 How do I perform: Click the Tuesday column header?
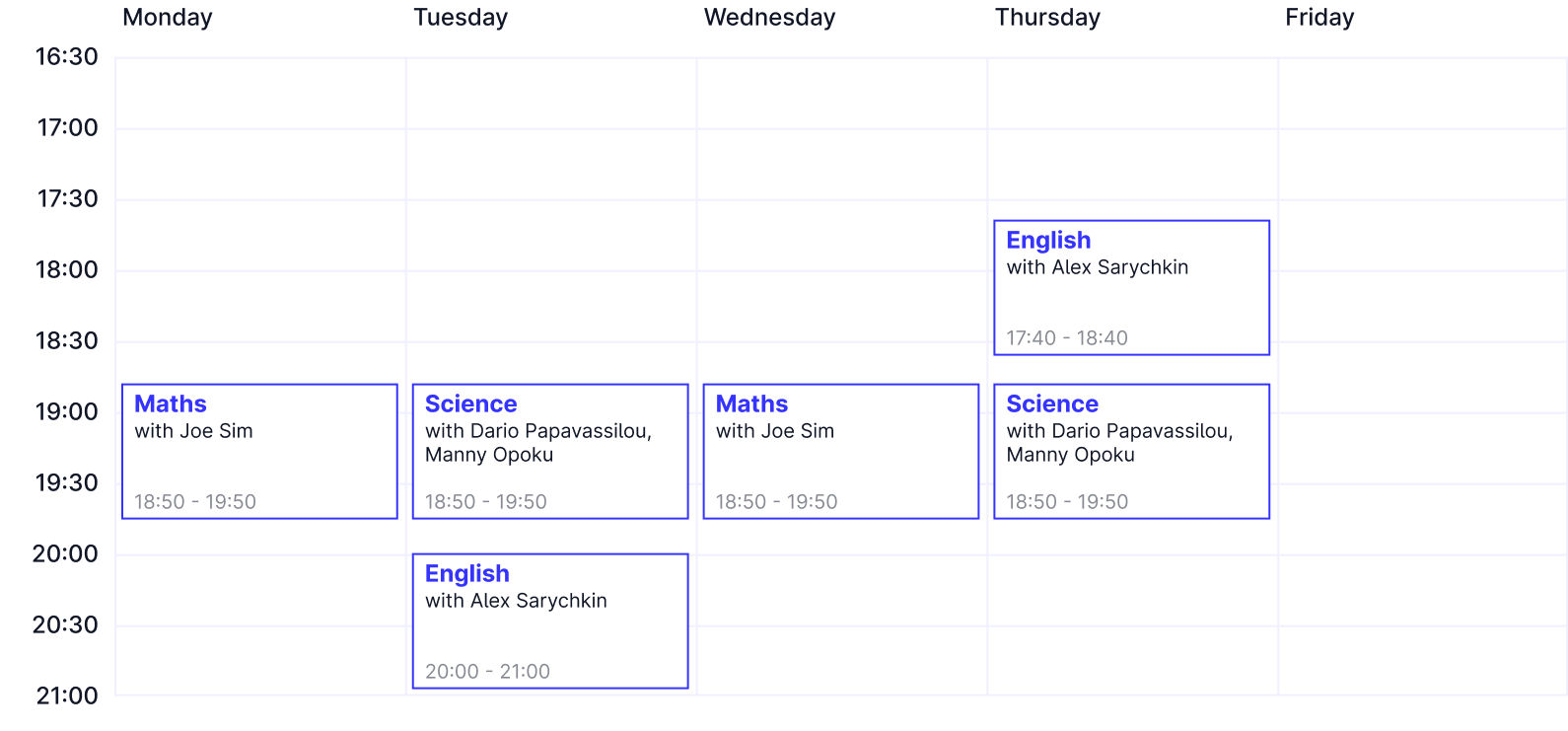click(460, 18)
